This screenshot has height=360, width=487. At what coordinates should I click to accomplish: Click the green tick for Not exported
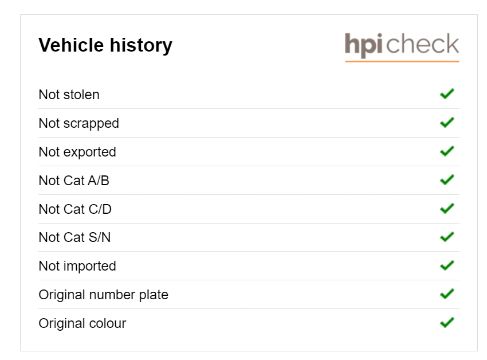pos(447,151)
